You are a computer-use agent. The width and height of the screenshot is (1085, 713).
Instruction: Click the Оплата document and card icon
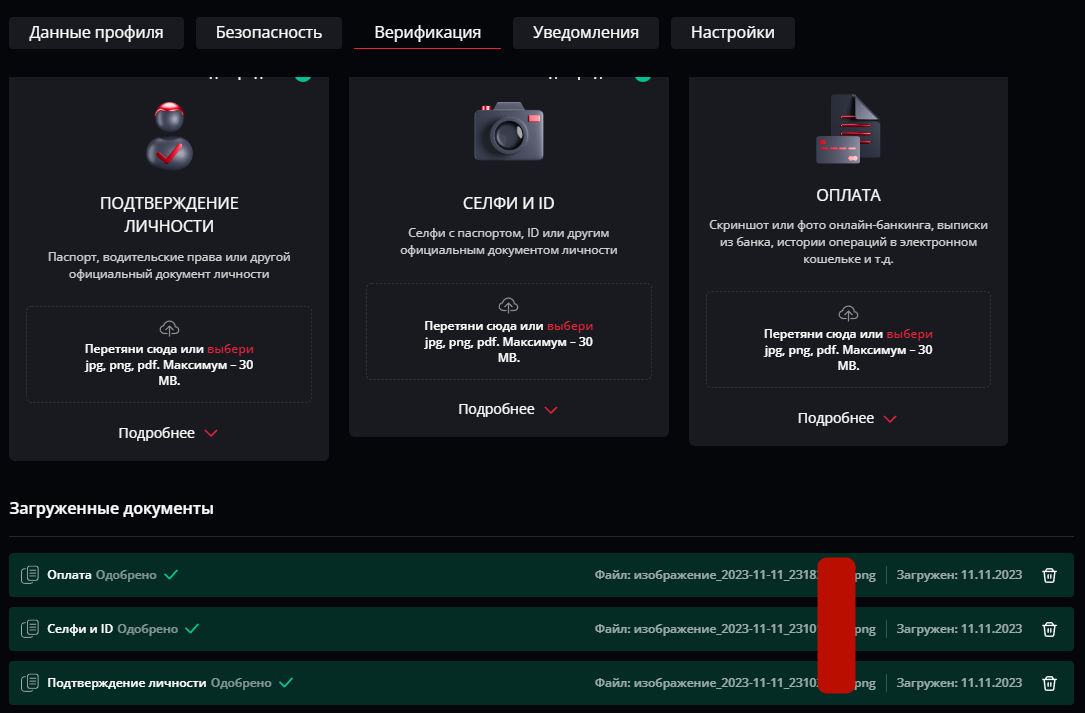tap(848, 129)
